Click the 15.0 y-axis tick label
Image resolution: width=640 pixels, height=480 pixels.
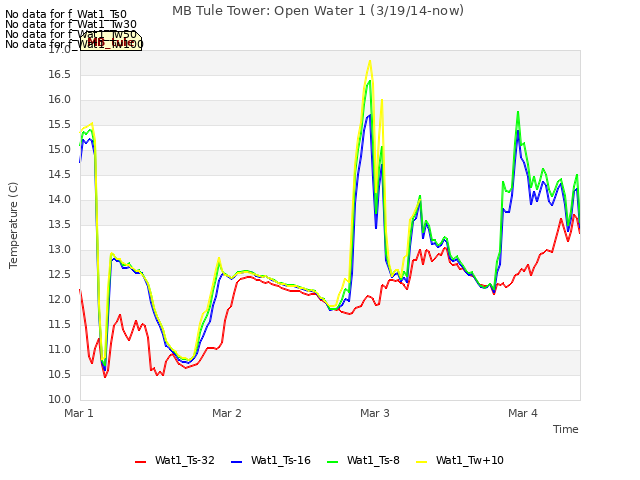(60, 150)
